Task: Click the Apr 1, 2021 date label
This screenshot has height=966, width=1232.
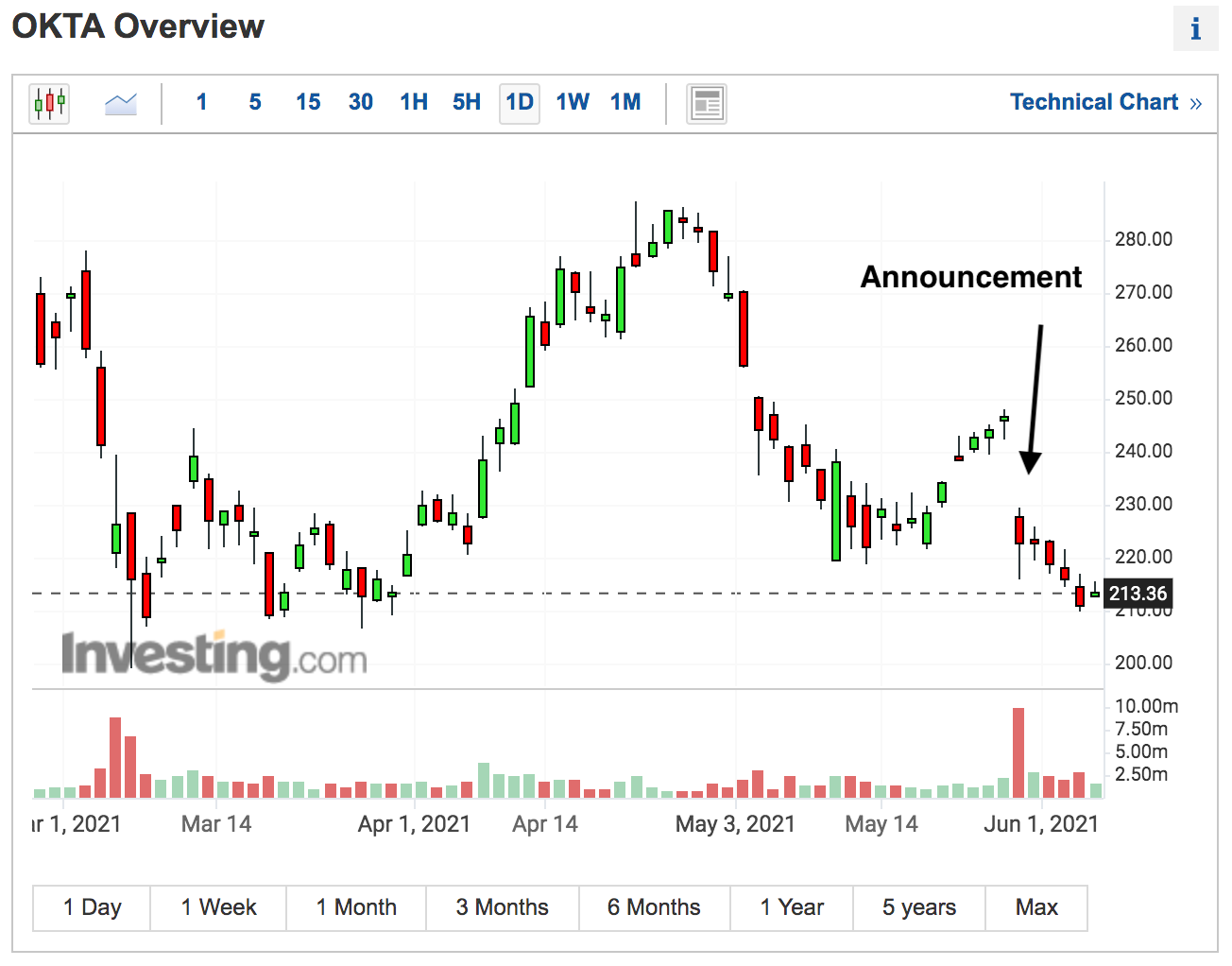Action: click(414, 824)
